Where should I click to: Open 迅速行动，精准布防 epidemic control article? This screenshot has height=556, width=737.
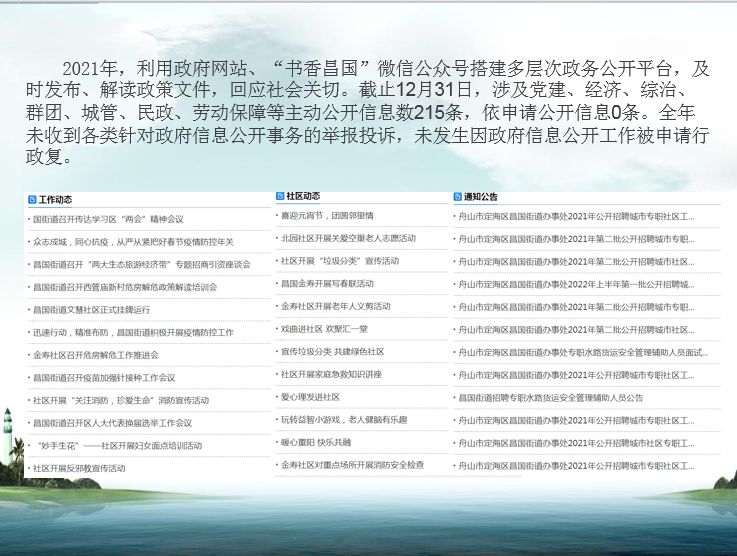[133, 332]
